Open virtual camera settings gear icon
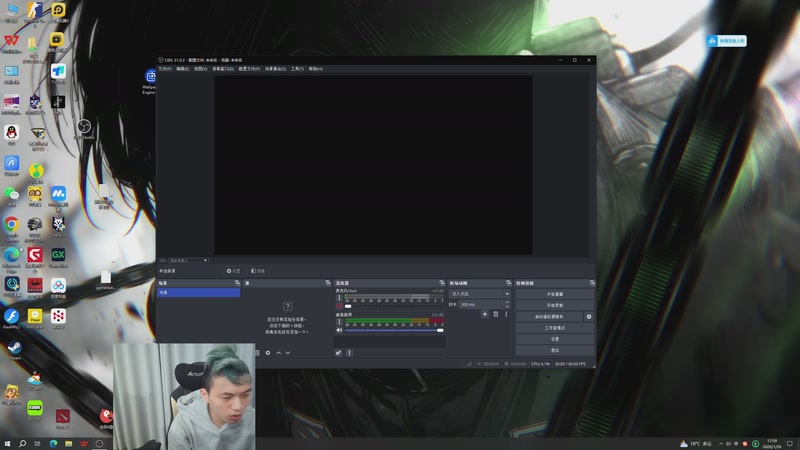This screenshot has width=800, height=450. click(589, 317)
